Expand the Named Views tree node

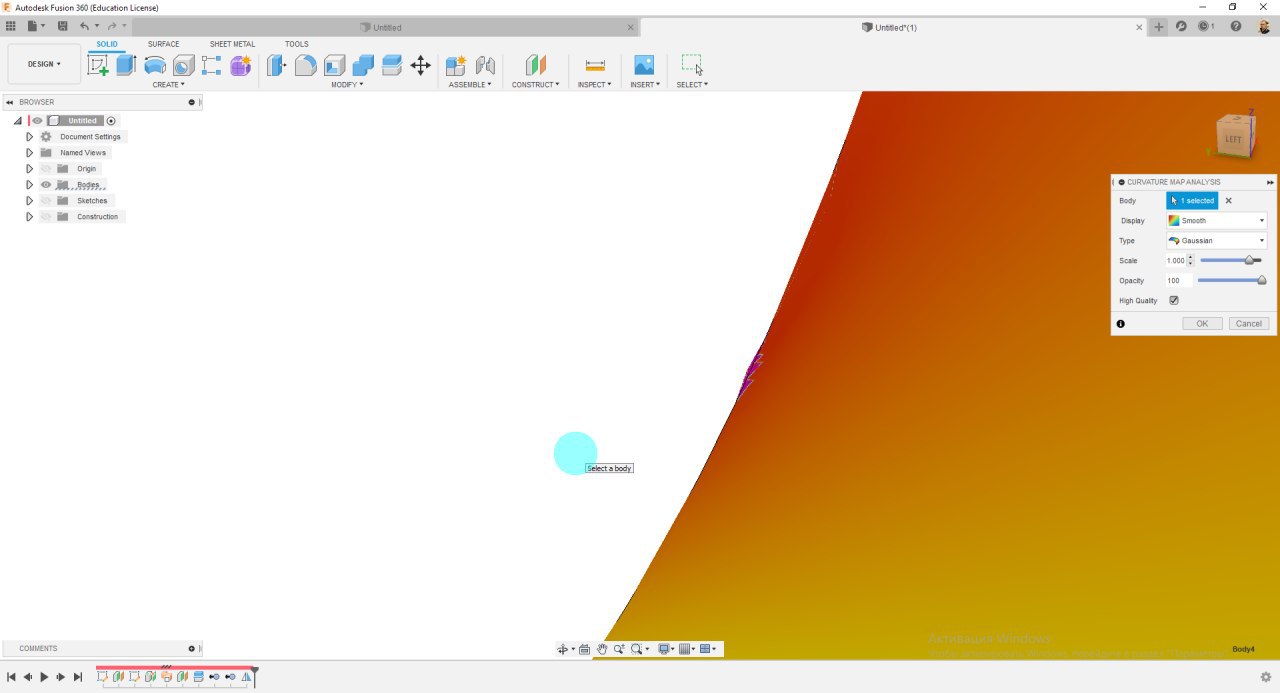pyautogui.click(x=30, y=153)
